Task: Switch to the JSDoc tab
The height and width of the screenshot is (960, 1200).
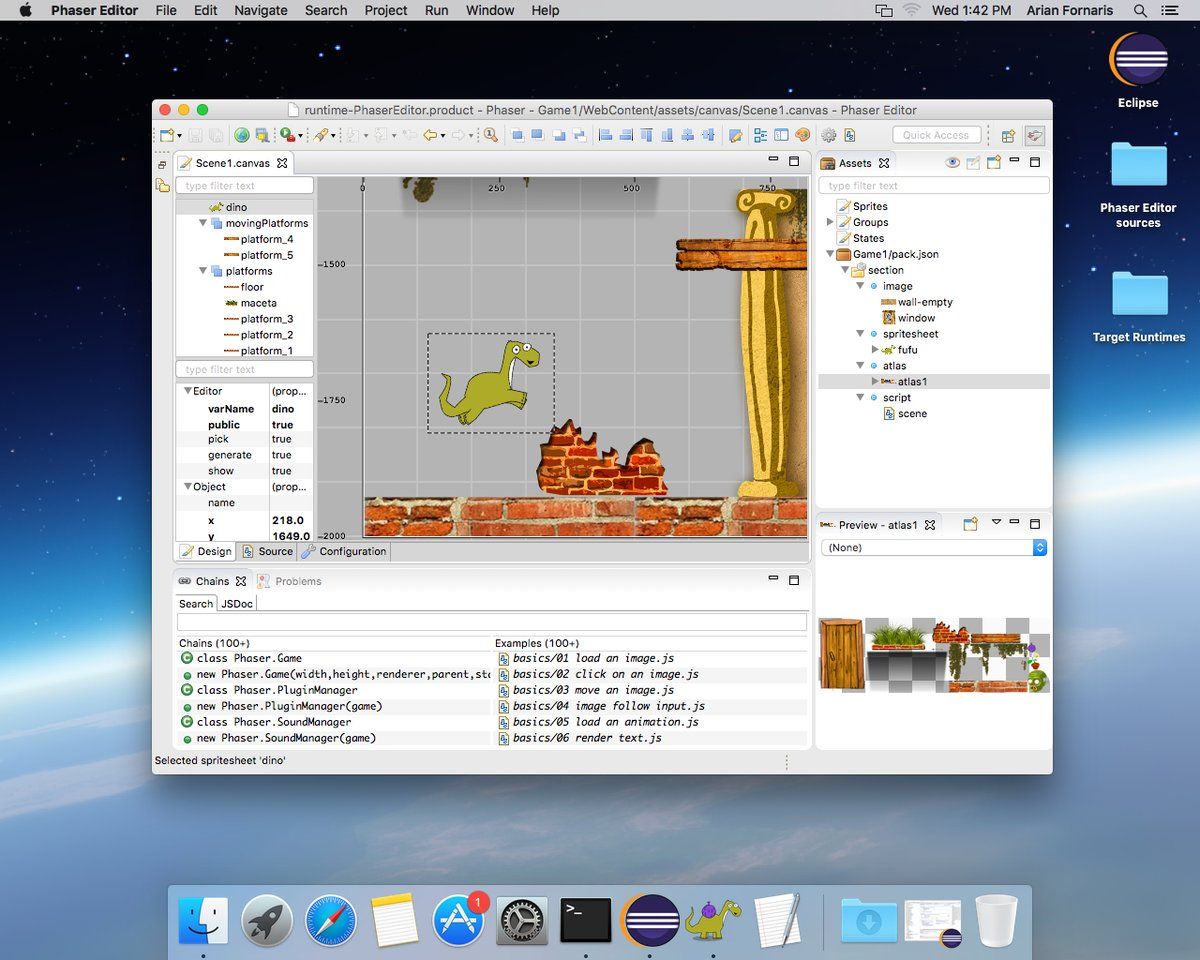Action: [237, 604]
